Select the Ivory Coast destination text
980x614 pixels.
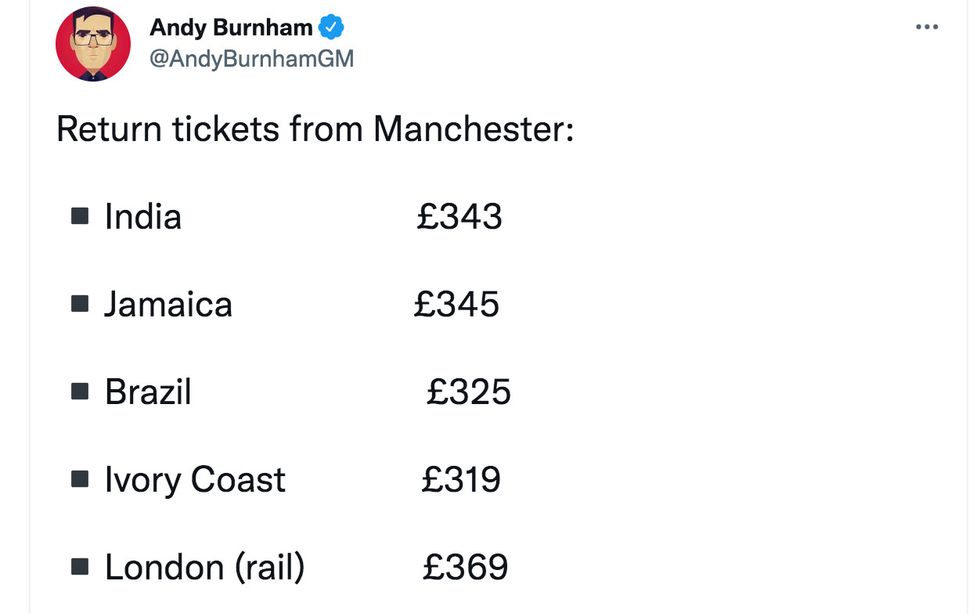195,480
